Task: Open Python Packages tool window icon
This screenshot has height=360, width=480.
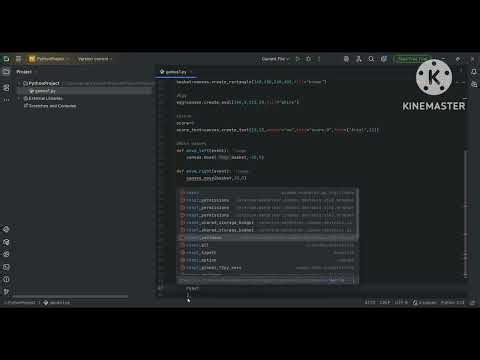Action: pyautogui.click(x=6, y=229)
